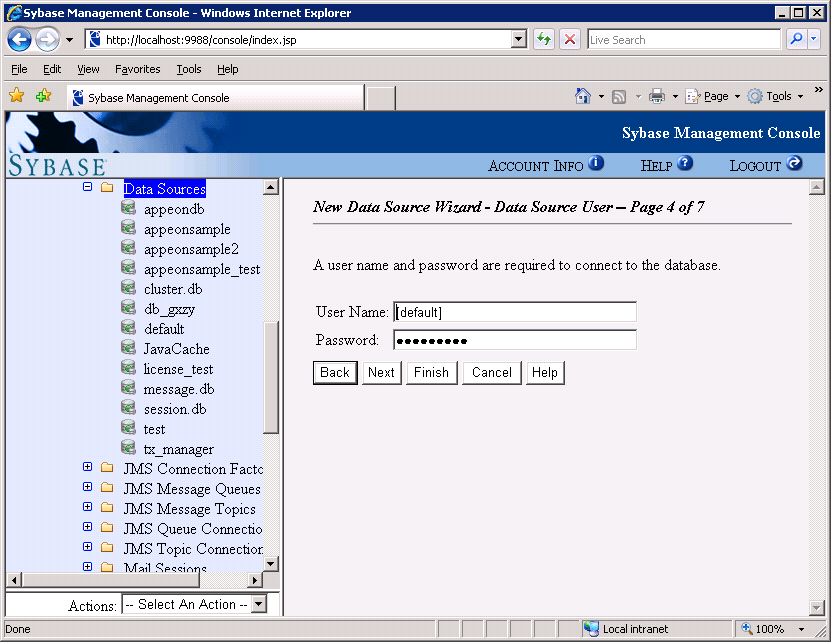This screenshot has width=831, height=642.
Task: Click the Data Sources folder icon
Action: click(107, 187)
